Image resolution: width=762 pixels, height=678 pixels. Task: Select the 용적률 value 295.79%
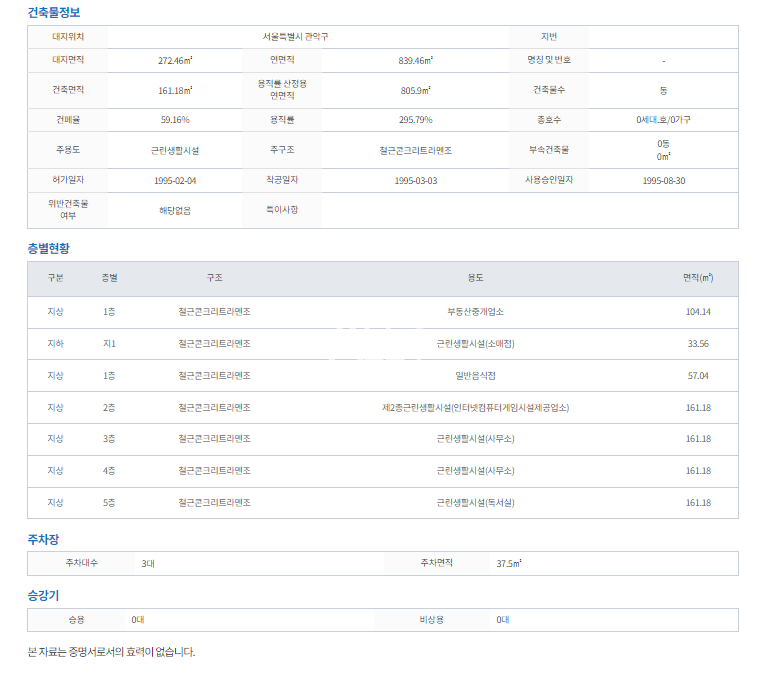coord(415,120)
